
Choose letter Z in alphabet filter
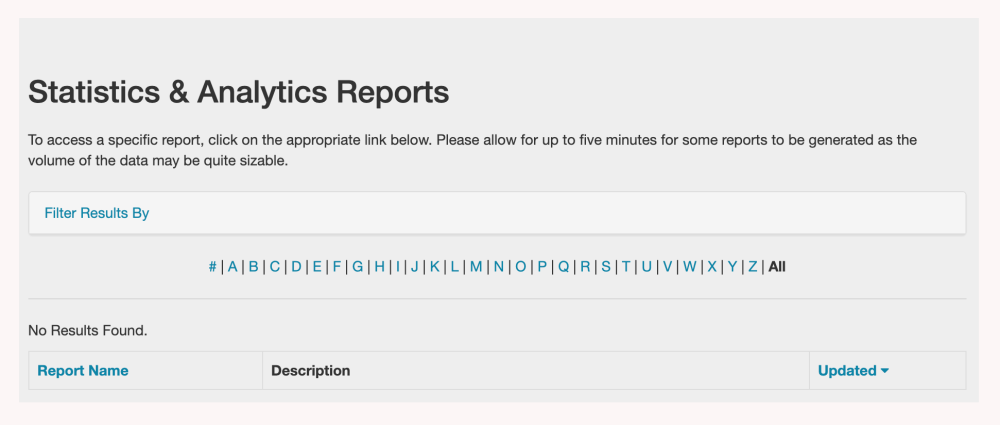[753, 267]
